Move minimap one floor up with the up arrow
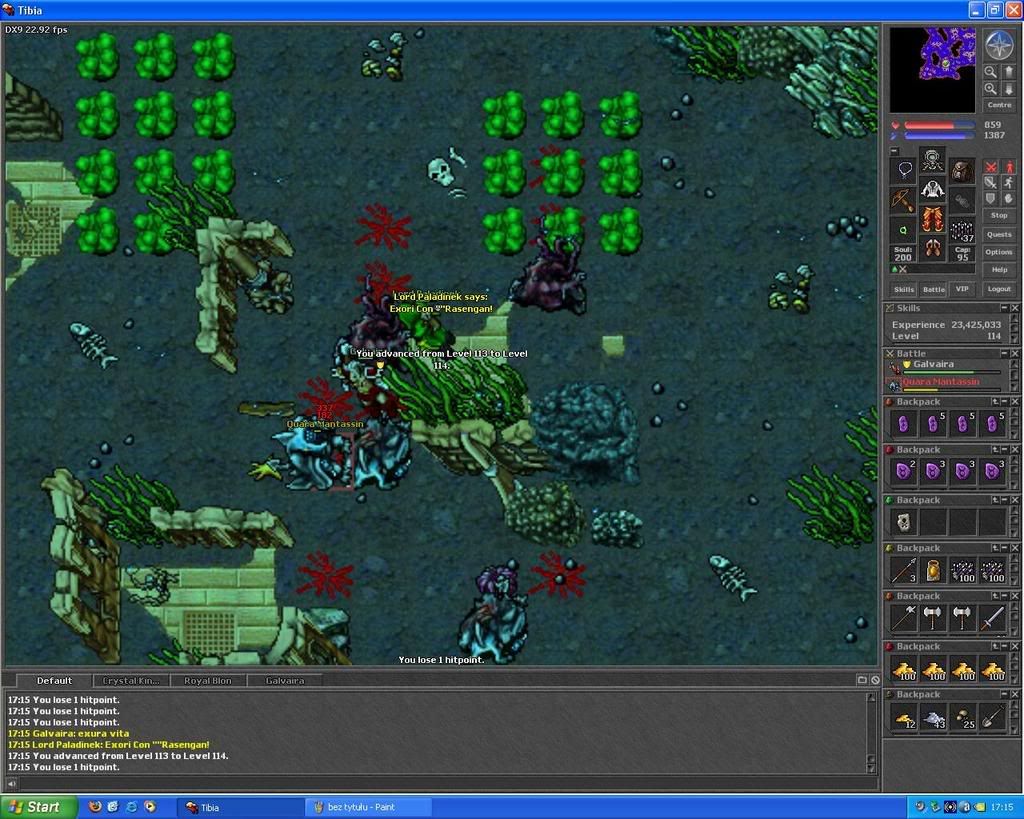Image resolution: width=1024 pixels, height=819 pixels. (1009, 72)
